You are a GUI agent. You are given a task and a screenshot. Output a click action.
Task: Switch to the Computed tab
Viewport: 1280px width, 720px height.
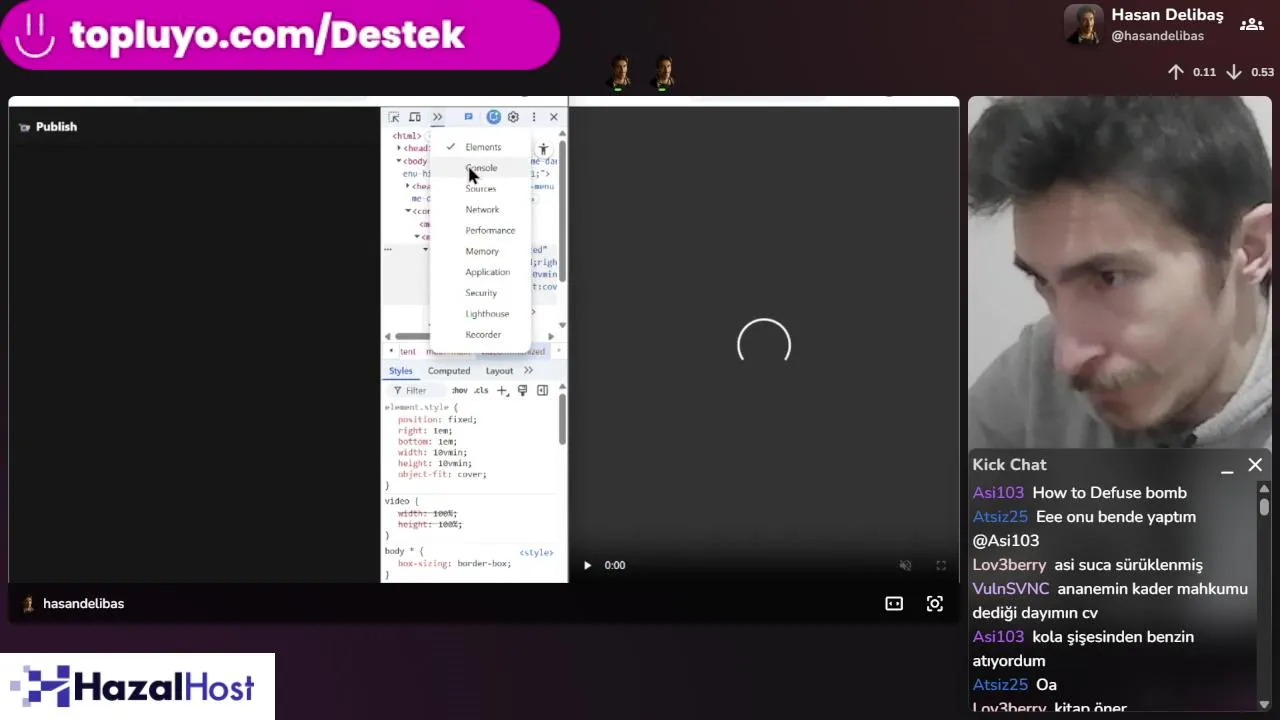449,371
